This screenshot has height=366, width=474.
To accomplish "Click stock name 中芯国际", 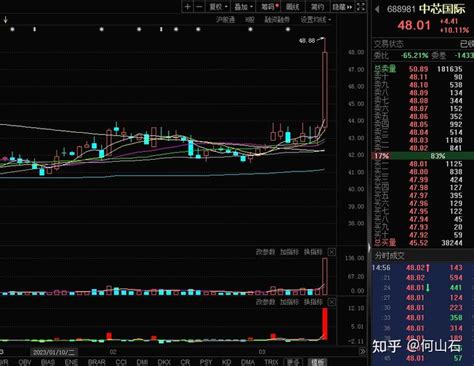I will pyautogui.click(x=442, y=9).
